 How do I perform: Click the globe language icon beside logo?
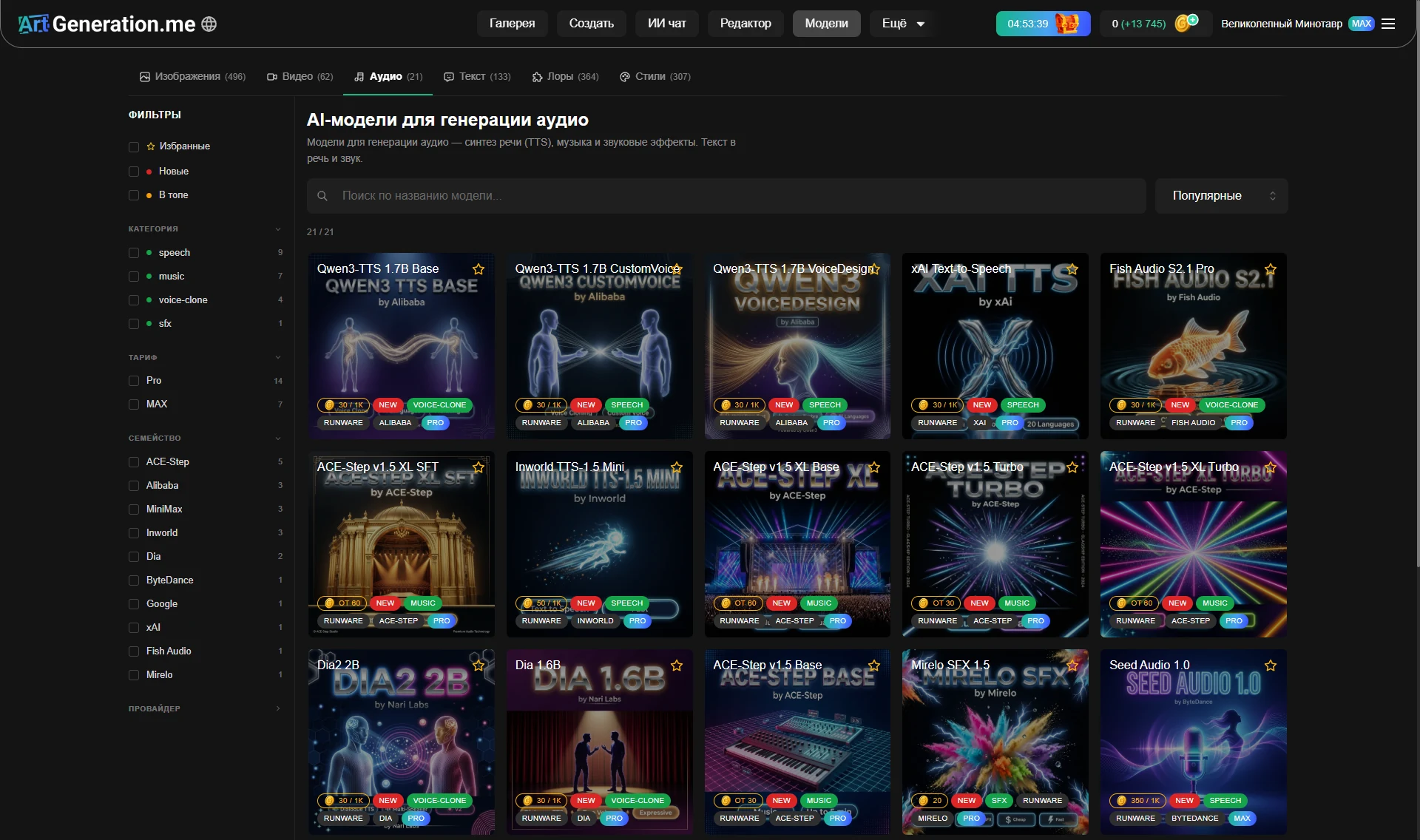[x=209, y=24]
